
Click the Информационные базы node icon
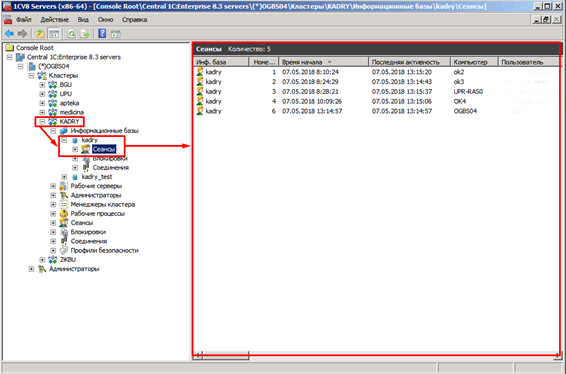click(64, 131)
